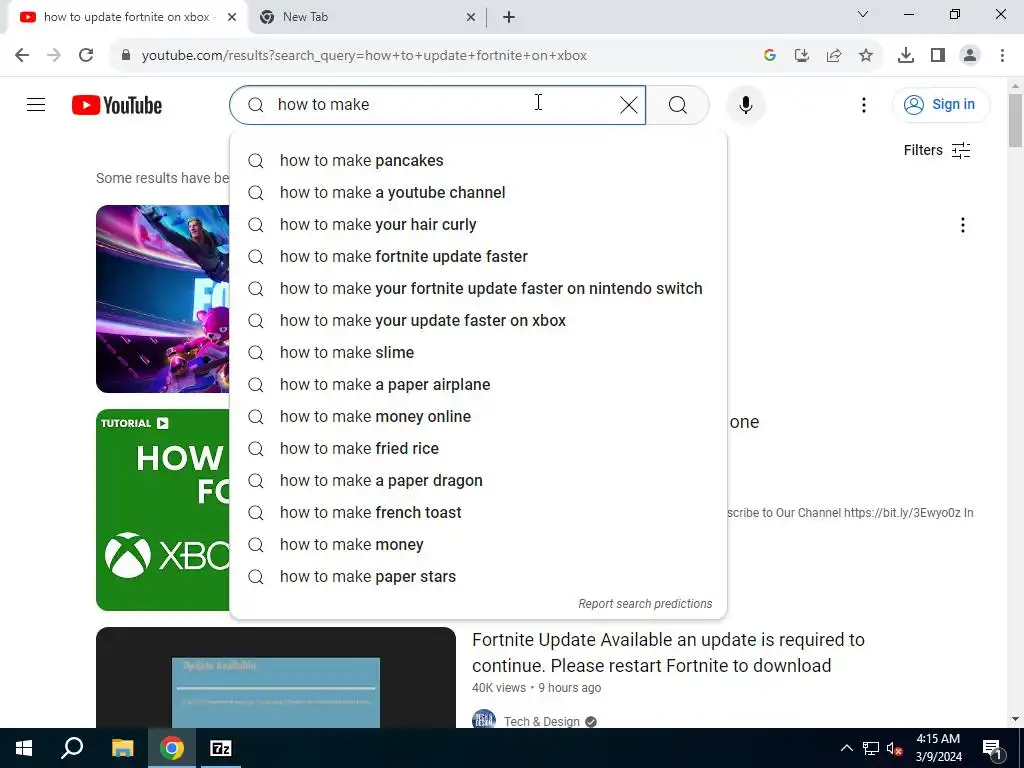Viewport: 1024px width, 768px height.
Task: Open the green Xbox tutorial thumbnail
Action: (163, 510)
